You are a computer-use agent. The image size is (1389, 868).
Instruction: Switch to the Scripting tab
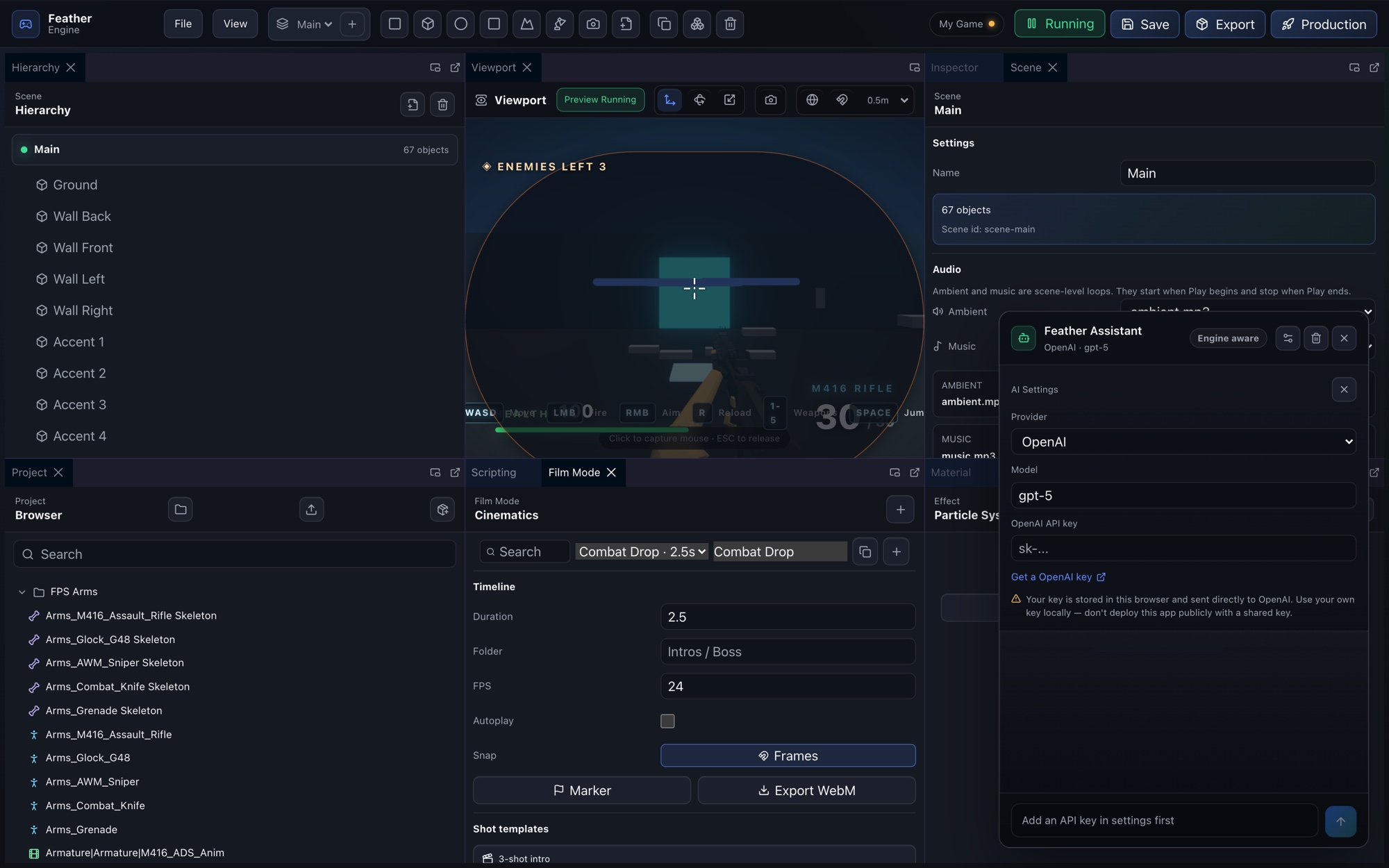494,473
